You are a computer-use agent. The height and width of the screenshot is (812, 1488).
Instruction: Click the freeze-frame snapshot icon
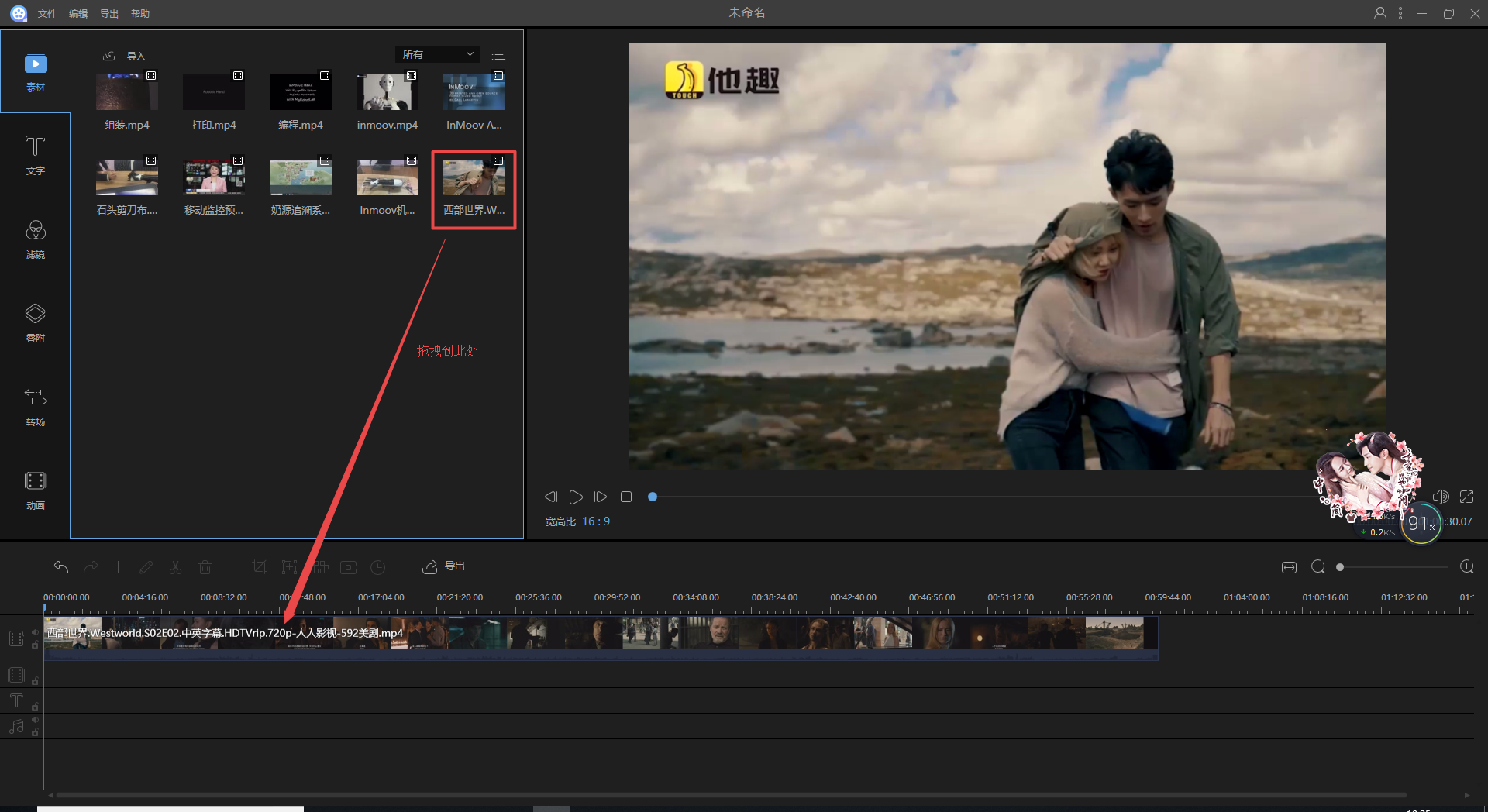pyautogui.click(x=349, y=567)
